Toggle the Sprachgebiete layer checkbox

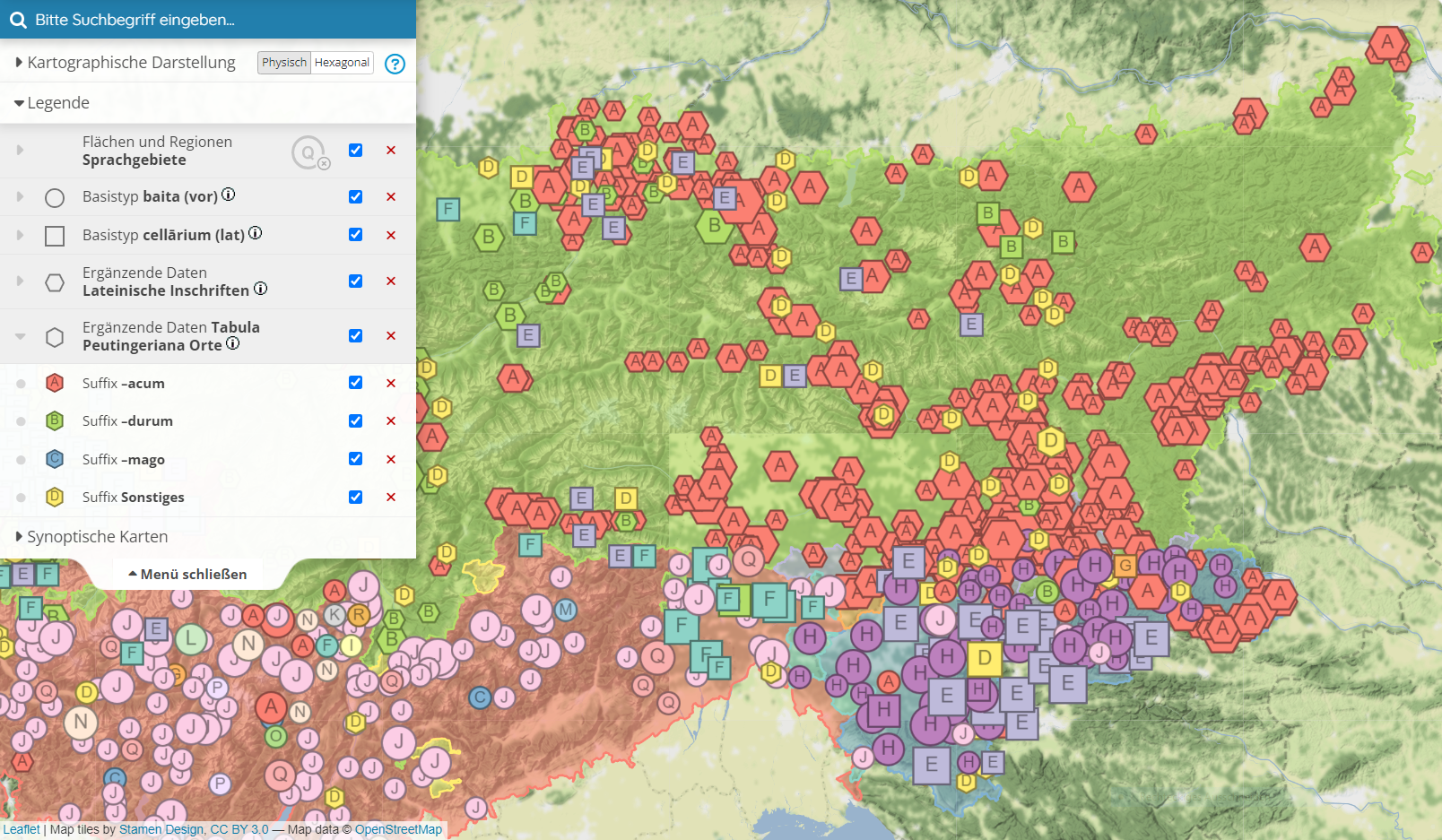tap(356, 150)
